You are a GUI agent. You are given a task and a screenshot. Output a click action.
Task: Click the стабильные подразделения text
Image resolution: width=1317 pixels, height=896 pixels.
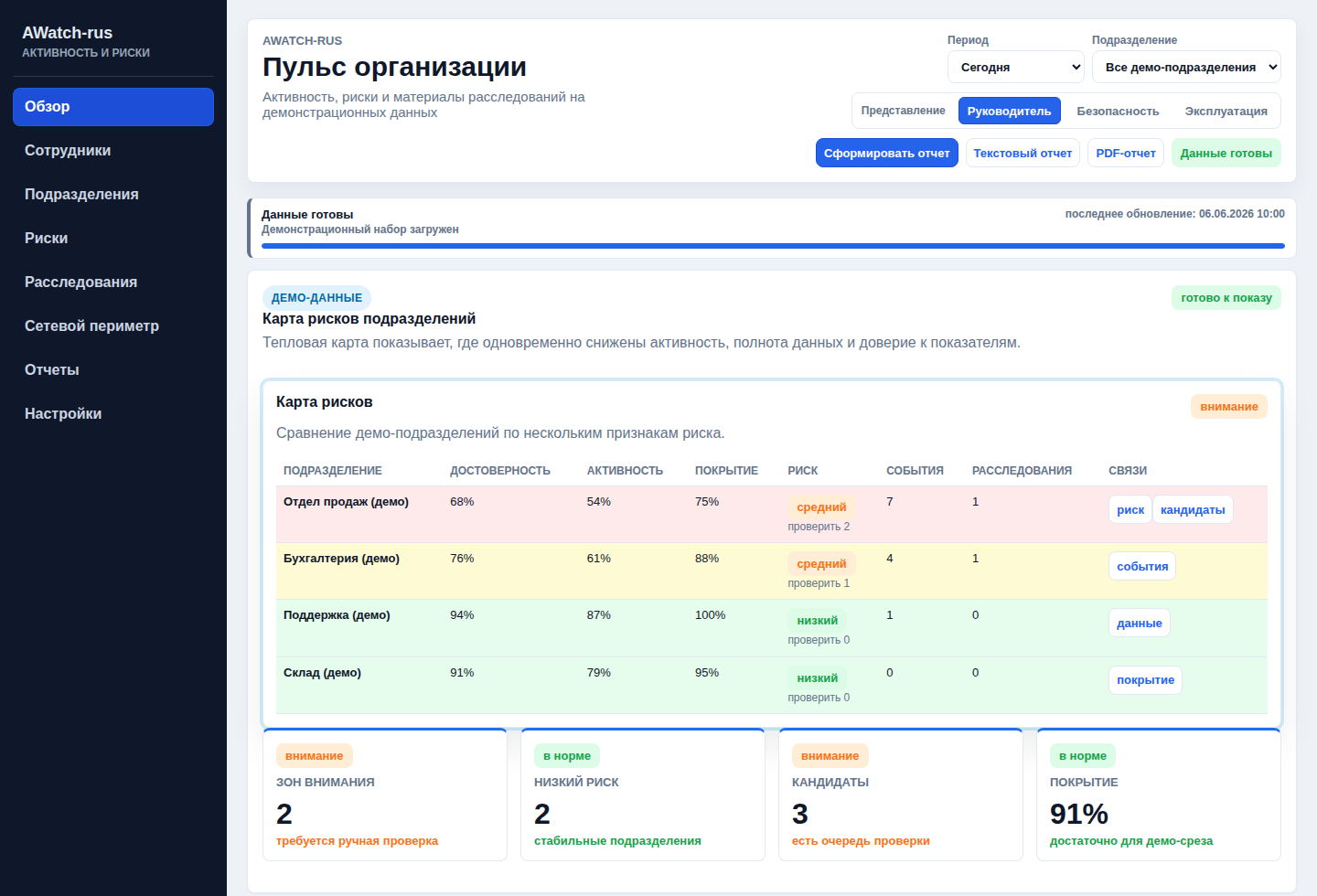617,840
